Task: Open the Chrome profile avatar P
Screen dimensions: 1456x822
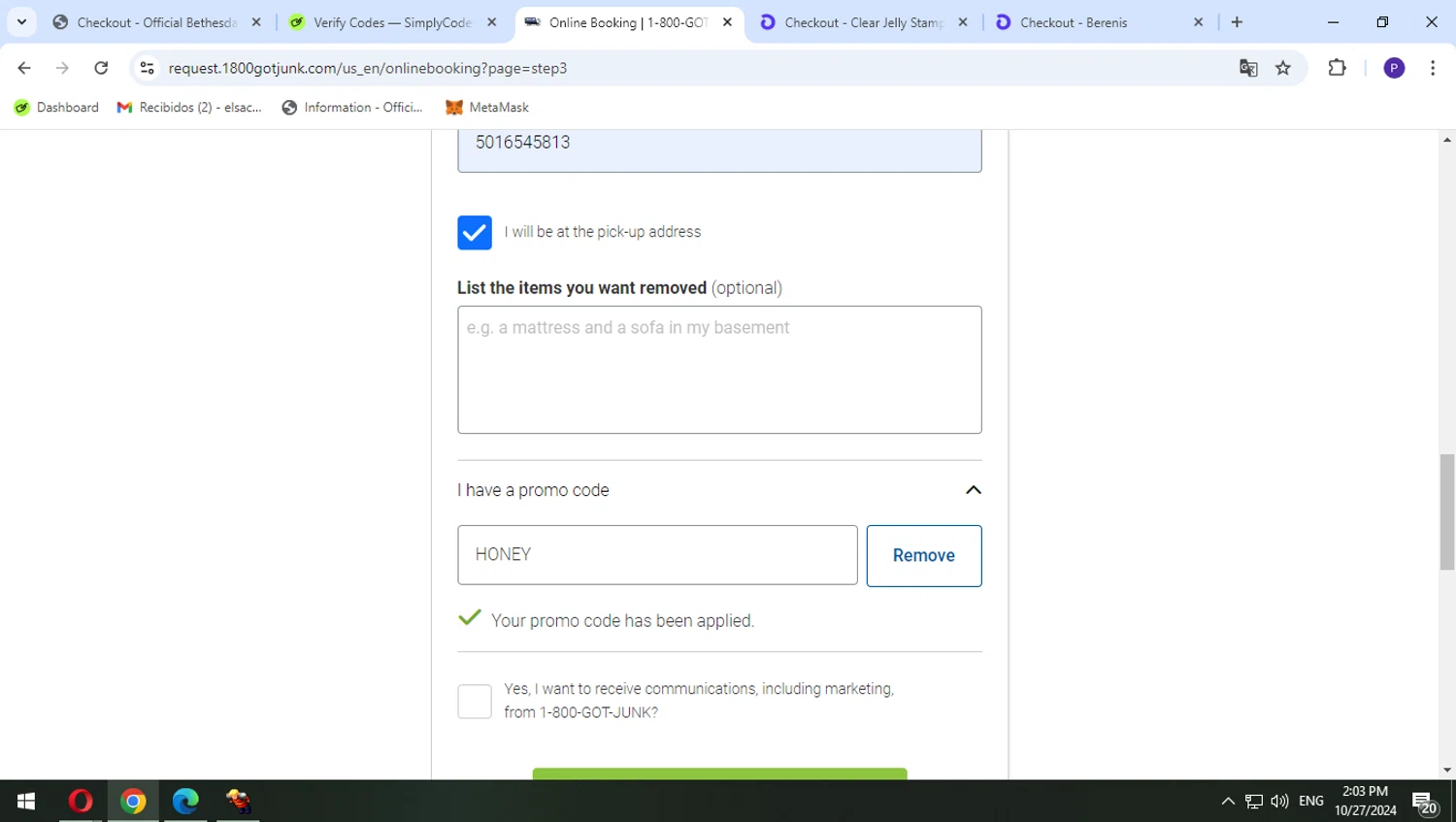Action: point(1394,68)
